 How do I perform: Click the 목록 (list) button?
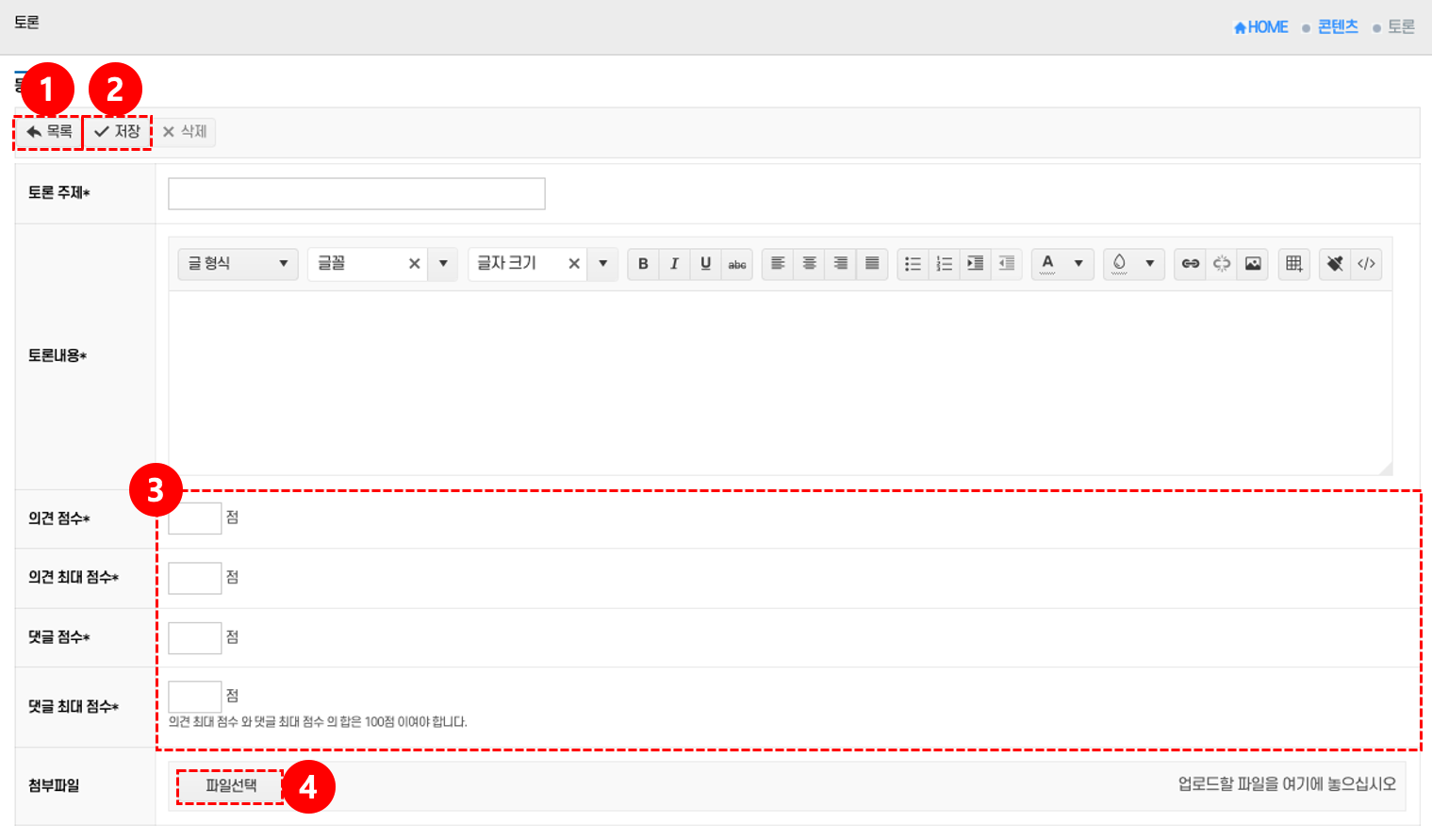point(49,132)
